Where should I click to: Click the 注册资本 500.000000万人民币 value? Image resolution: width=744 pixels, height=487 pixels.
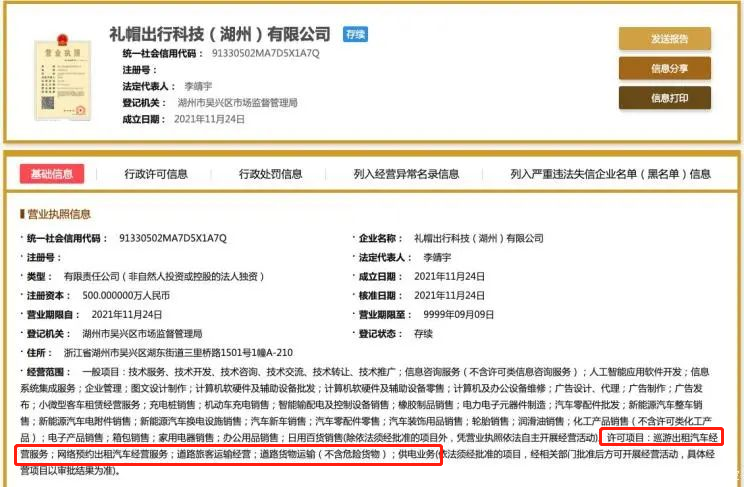coord(125,296)
